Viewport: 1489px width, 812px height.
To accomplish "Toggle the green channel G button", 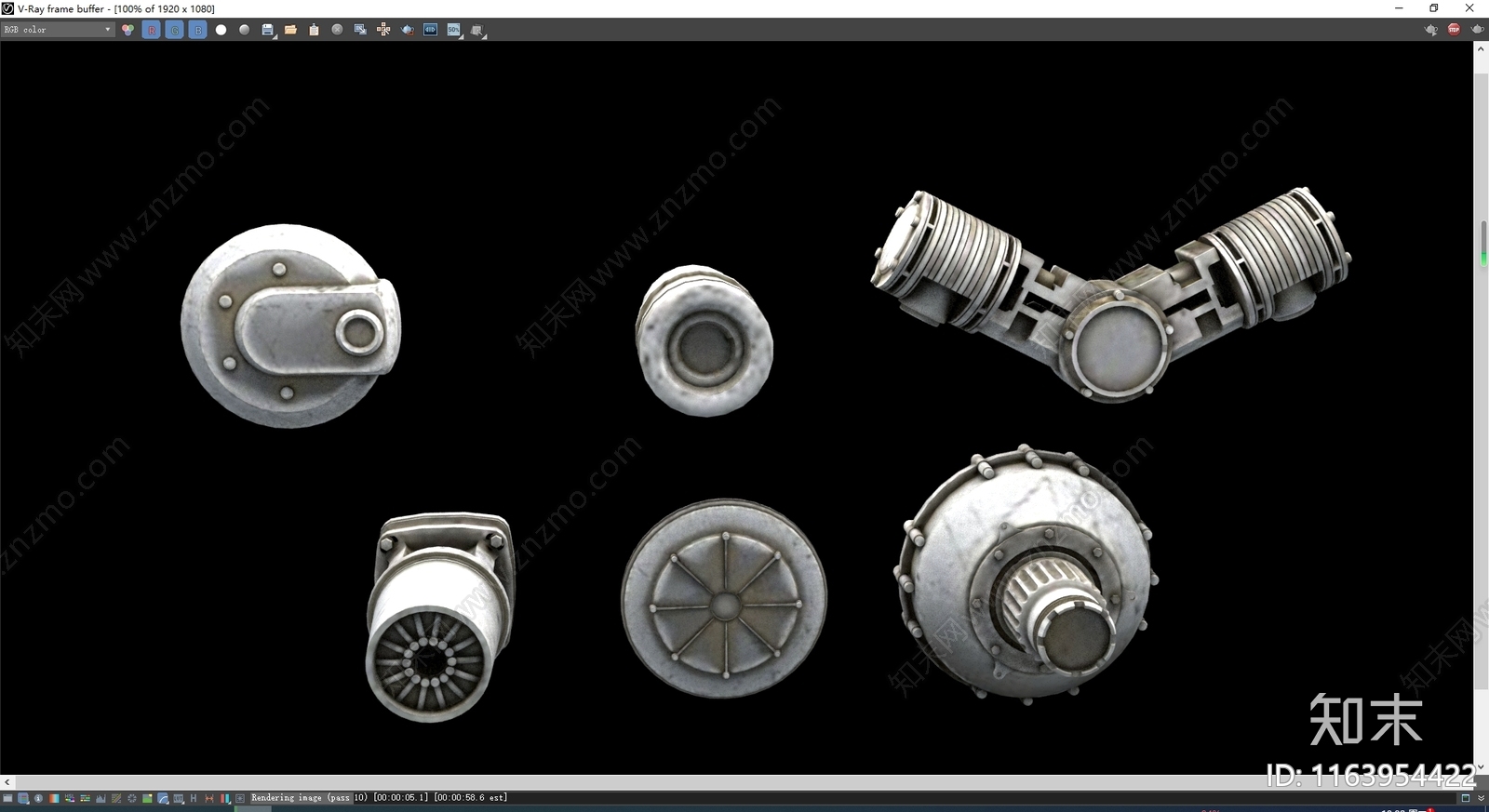I will 175,30.
